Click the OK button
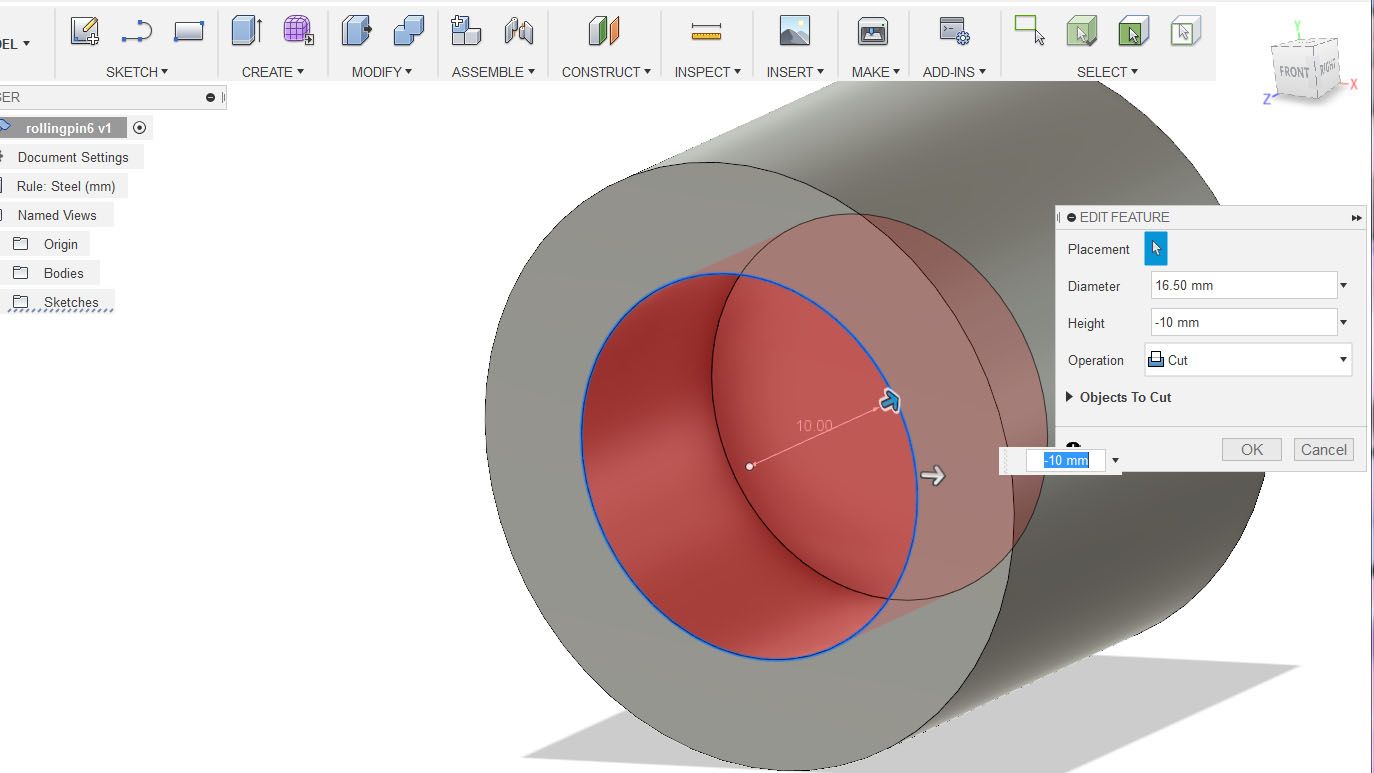This screenshot has width=1374, height=773. [x=1252, y=450]
